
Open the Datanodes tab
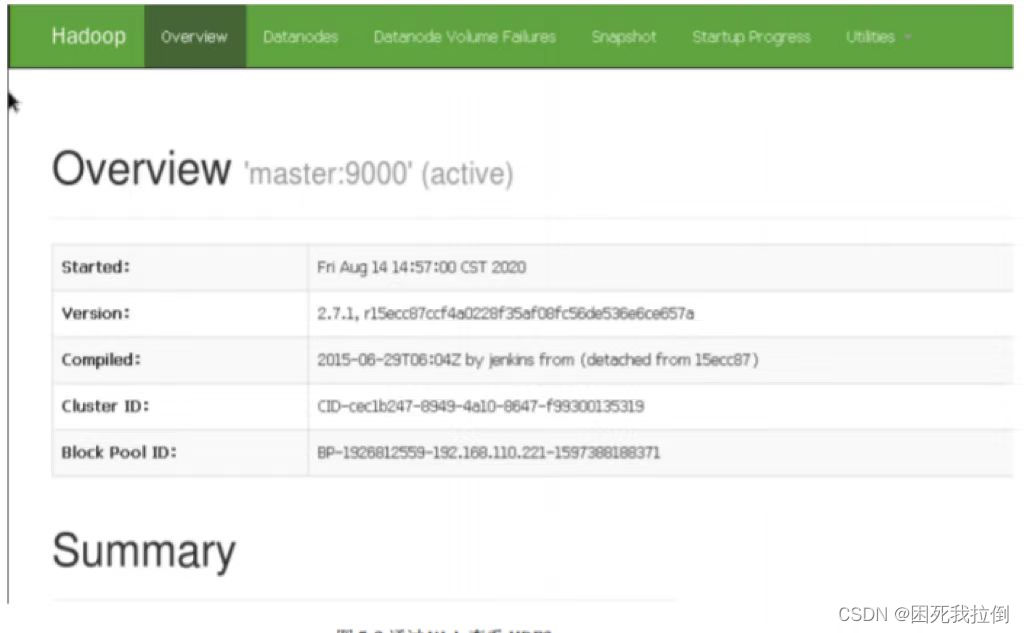point(300,37)
